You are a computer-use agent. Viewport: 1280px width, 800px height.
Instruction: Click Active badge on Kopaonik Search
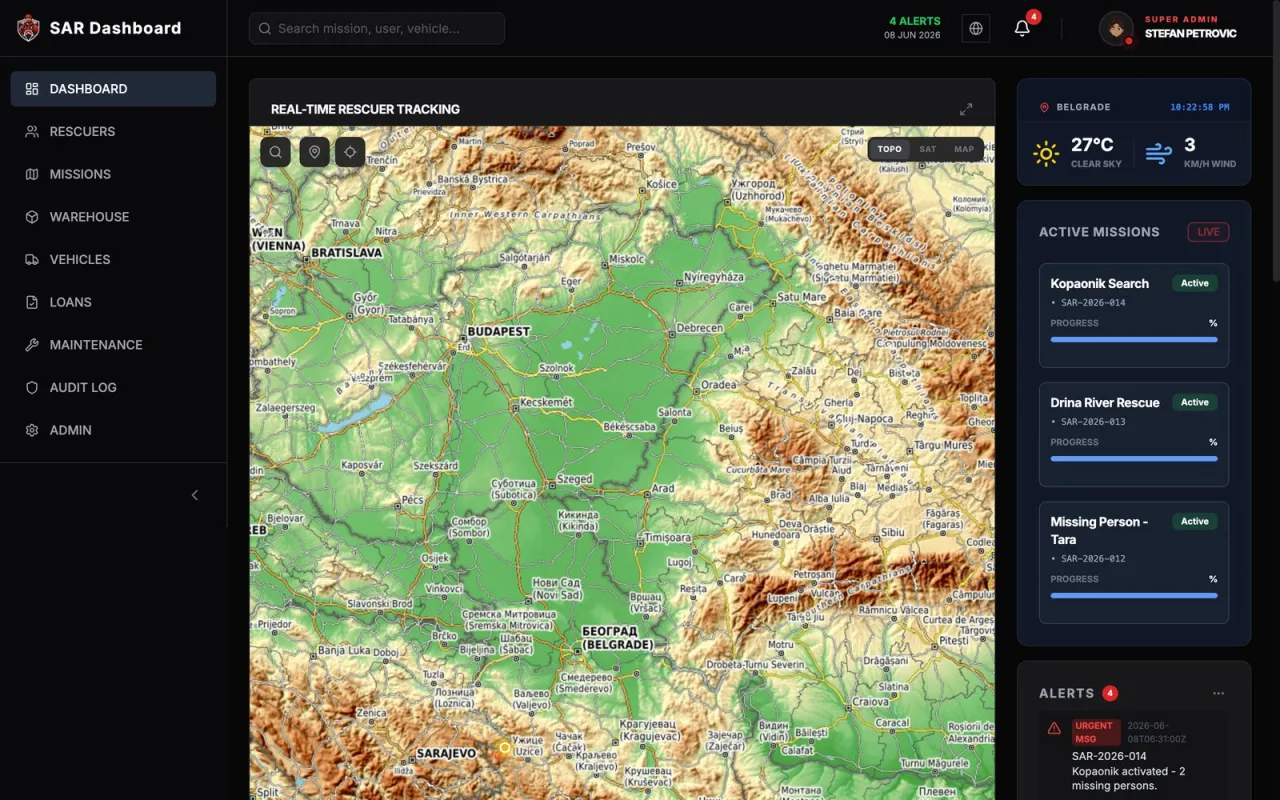point(1195,283)
